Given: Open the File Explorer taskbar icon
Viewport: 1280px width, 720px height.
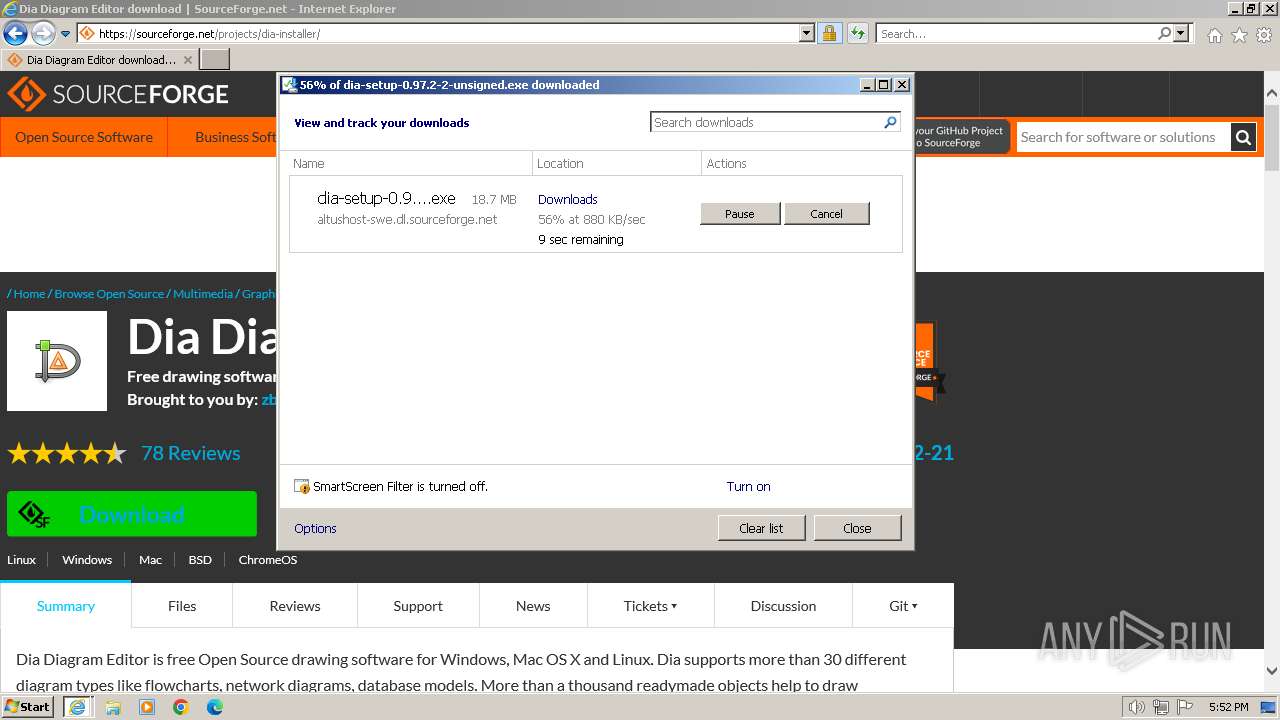Looking at the screenshot, I should pyautogui.click(x=113, y=707).
